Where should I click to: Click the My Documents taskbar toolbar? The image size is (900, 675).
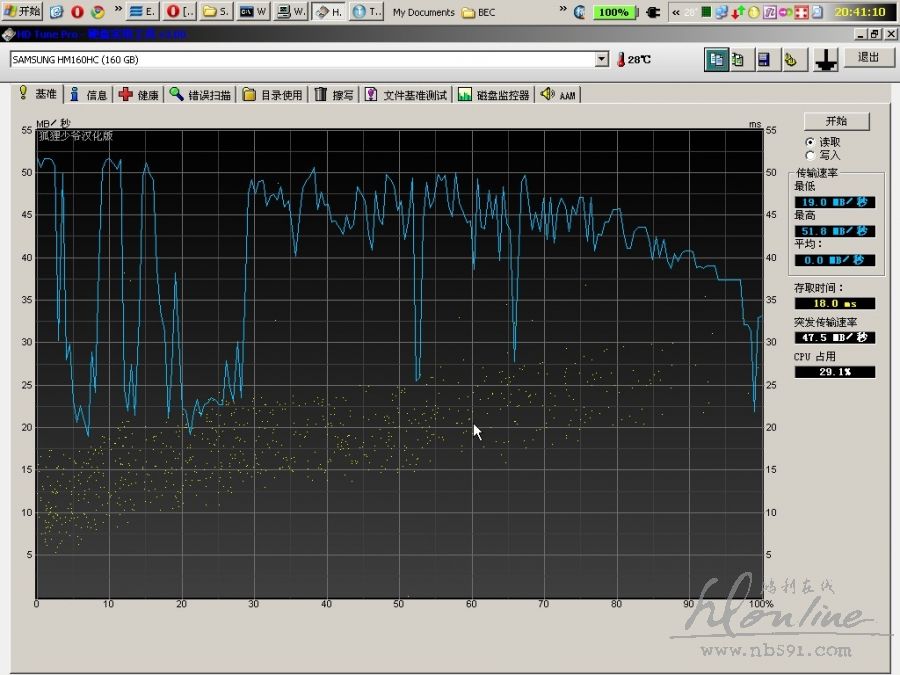tap(423, 12)
